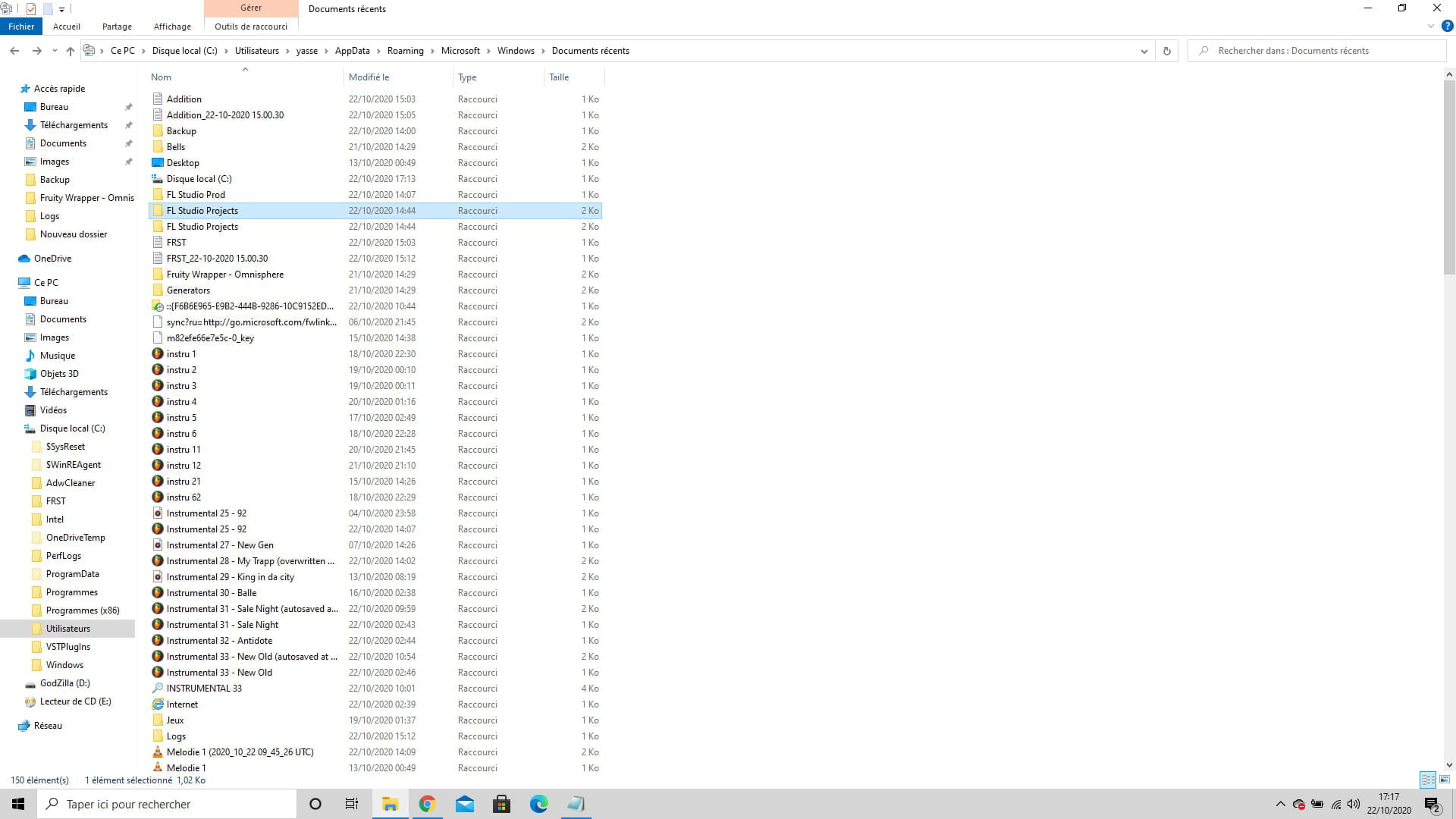Open Google Chrome from taskbar
This screenshot has width=1456, height=819.
[x=427, y=804]
